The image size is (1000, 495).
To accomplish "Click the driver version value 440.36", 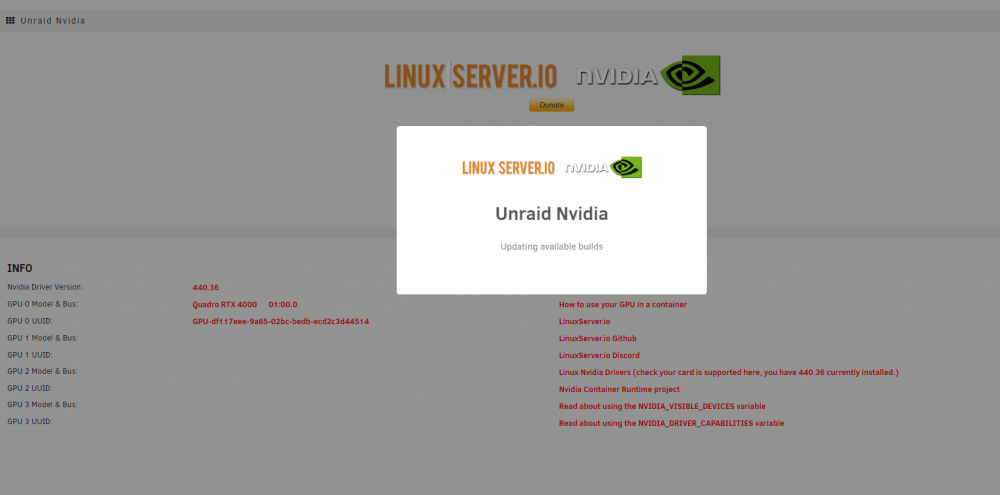I will (205, 288).
